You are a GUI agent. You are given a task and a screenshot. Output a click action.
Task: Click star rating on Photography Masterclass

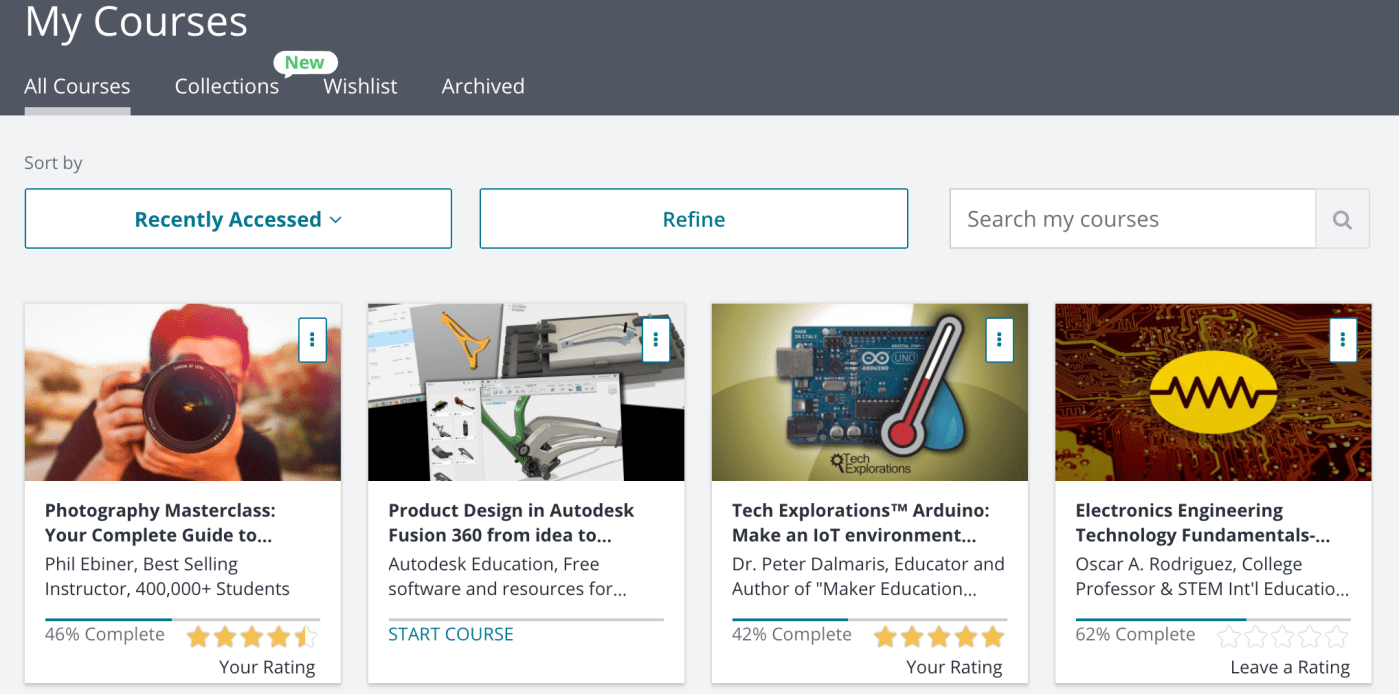coord(251,636)
